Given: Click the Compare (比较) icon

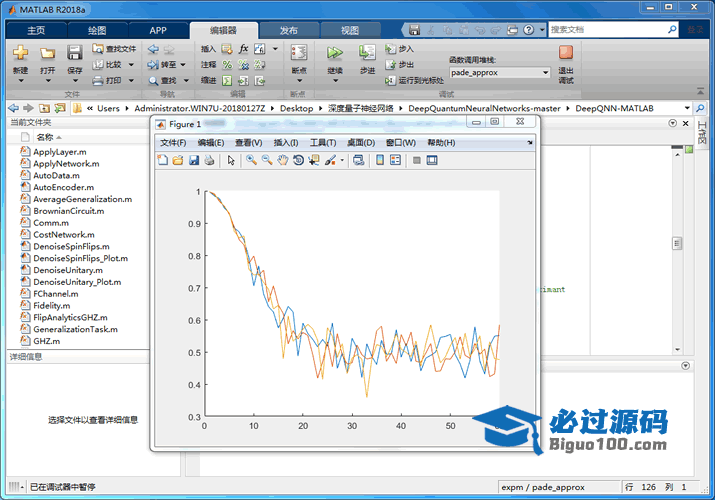Looking at the screenshot, I should (98, 65).
